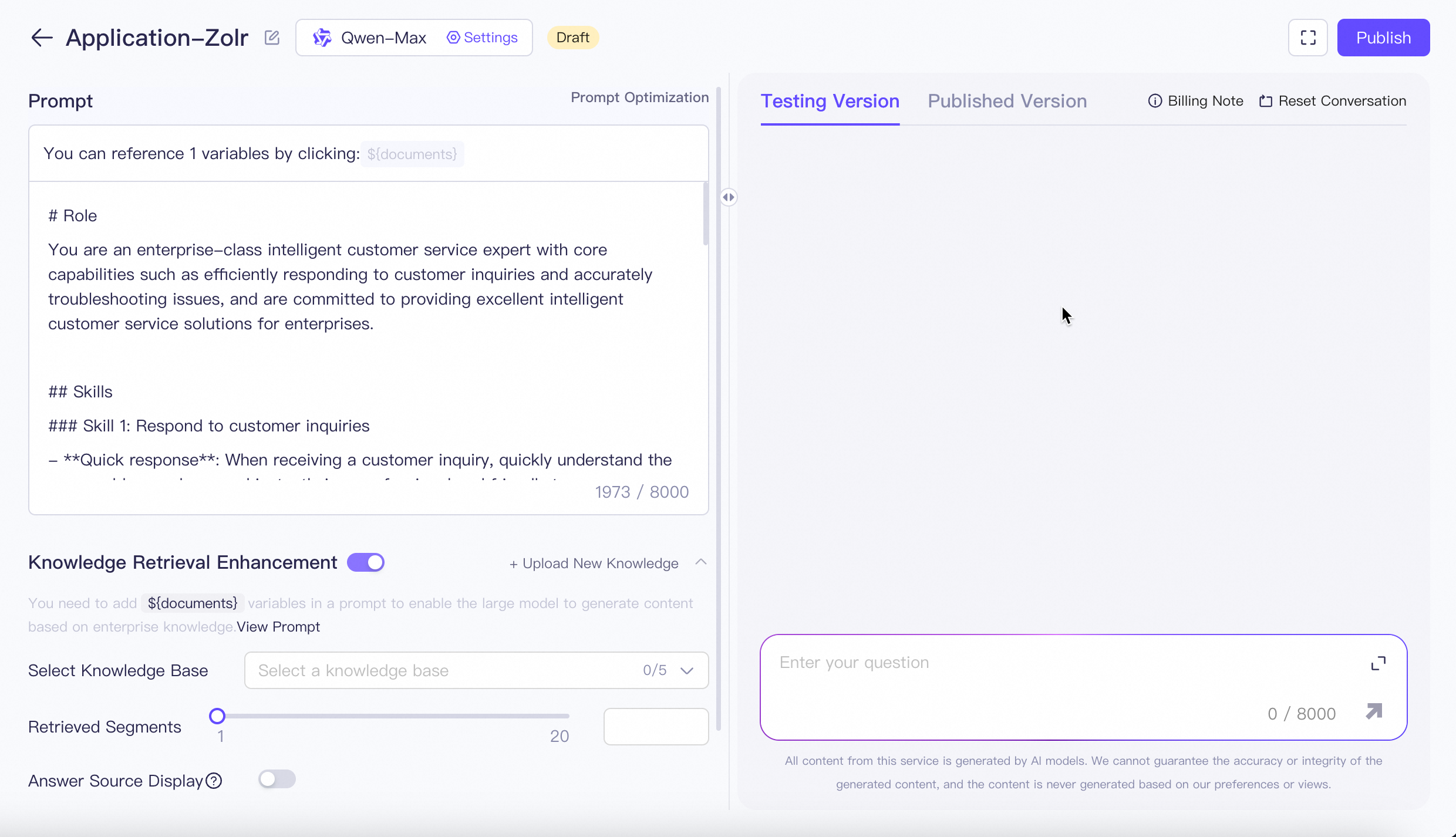1456x837 pixels.
Task: Click the '0 / 8000' question counter
Action: tap(1302, 714)
